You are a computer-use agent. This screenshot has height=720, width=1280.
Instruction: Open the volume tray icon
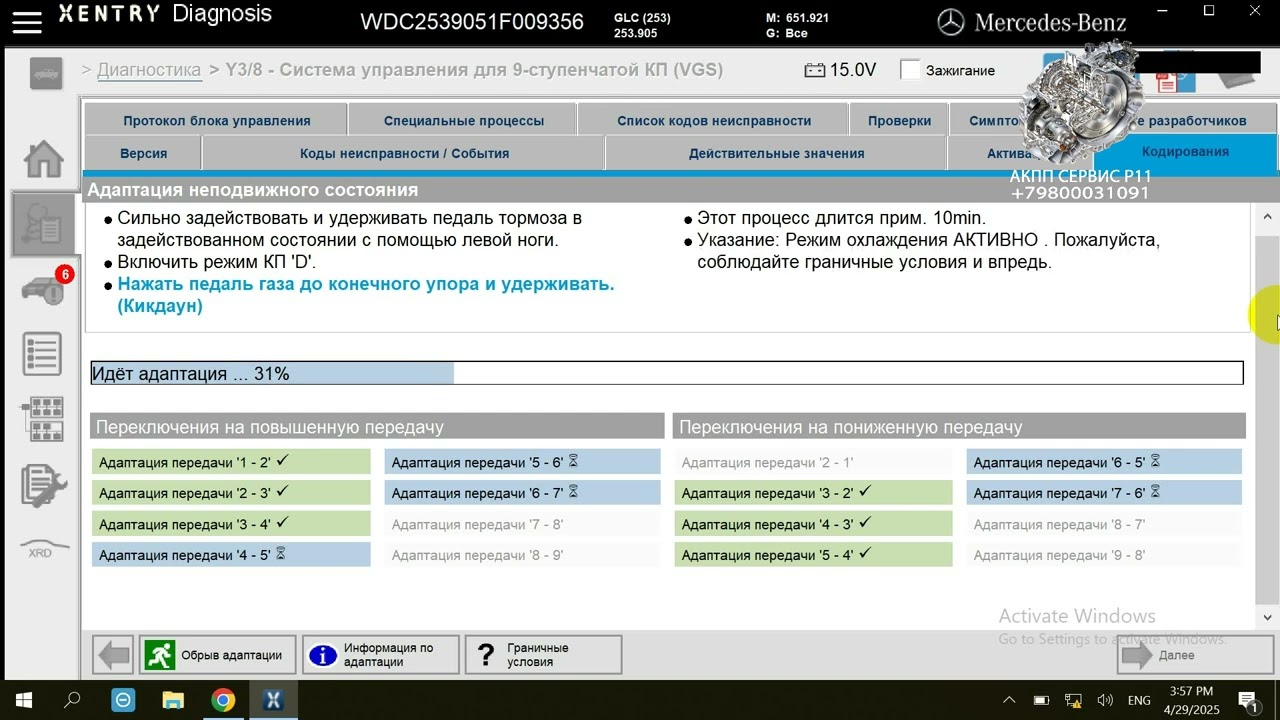1105,700
